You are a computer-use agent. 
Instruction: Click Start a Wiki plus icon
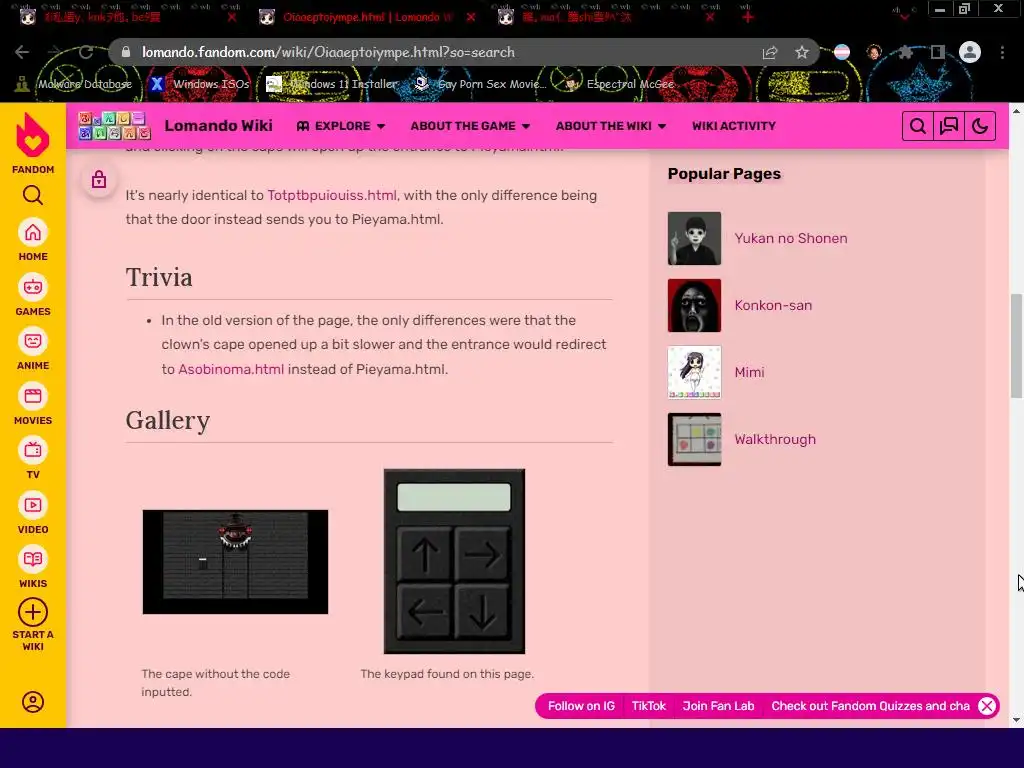[33, 613]
